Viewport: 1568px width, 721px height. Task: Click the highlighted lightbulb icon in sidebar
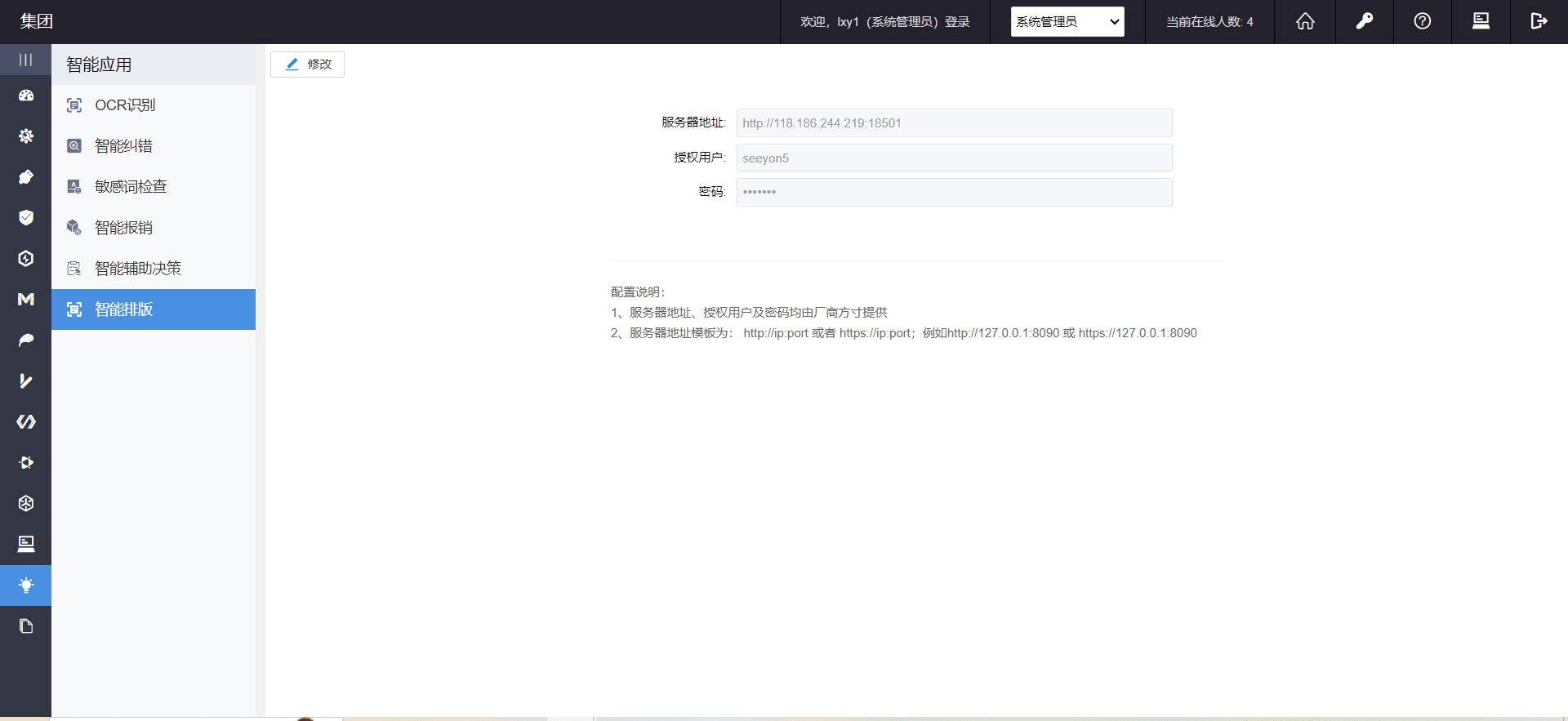(x=26, y=585)
